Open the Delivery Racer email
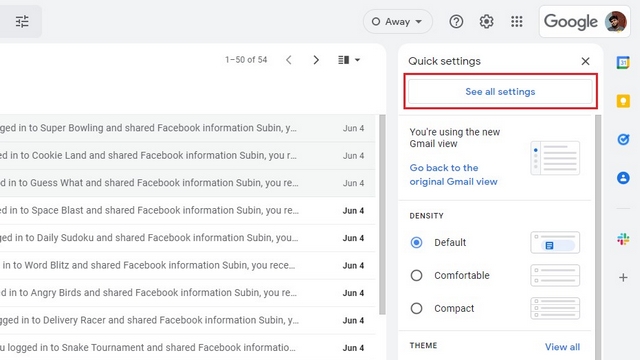 tap(187, 320)
